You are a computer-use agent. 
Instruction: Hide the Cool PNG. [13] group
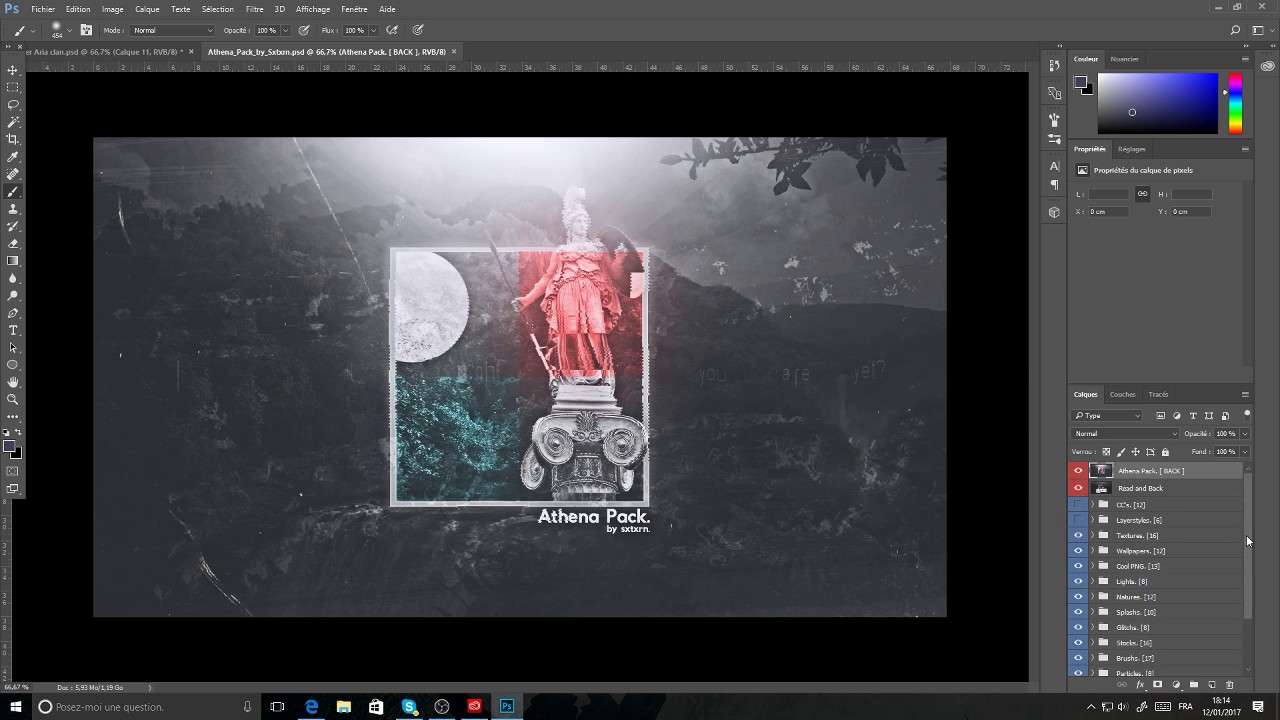1078,566
